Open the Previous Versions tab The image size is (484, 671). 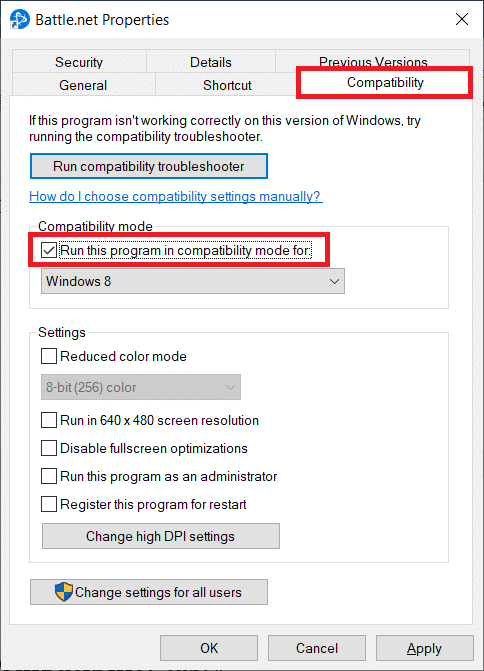pyautogui.click(x=373, y=59)
